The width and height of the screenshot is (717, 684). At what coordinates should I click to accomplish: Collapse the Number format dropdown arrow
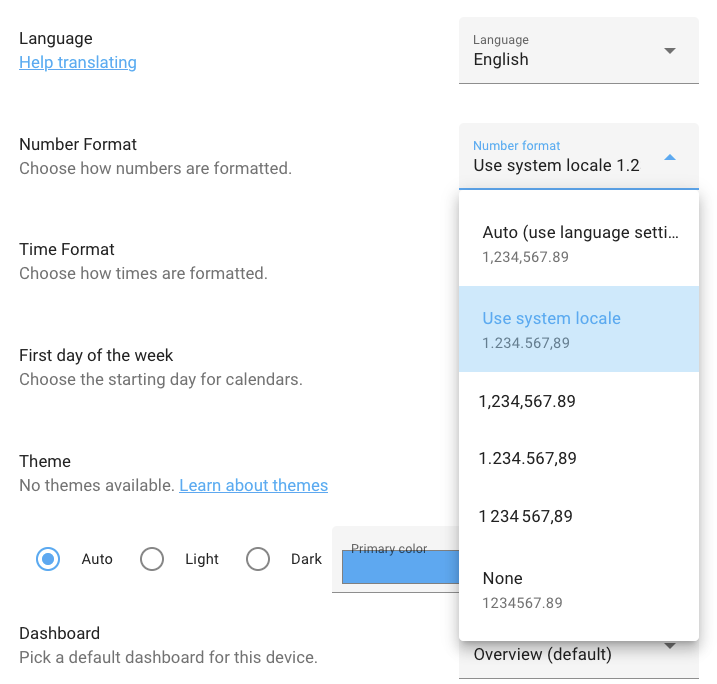[x=670, y=157]
